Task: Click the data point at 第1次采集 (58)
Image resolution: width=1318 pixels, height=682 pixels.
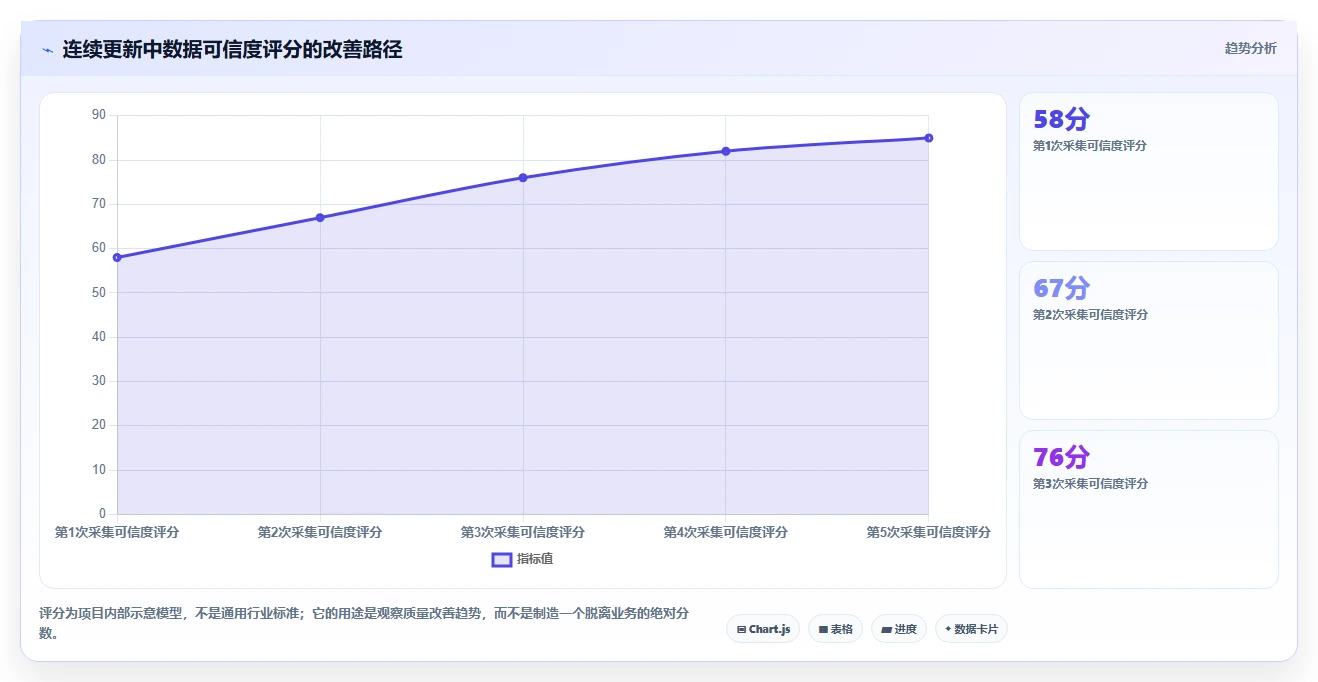Action: 117,257
